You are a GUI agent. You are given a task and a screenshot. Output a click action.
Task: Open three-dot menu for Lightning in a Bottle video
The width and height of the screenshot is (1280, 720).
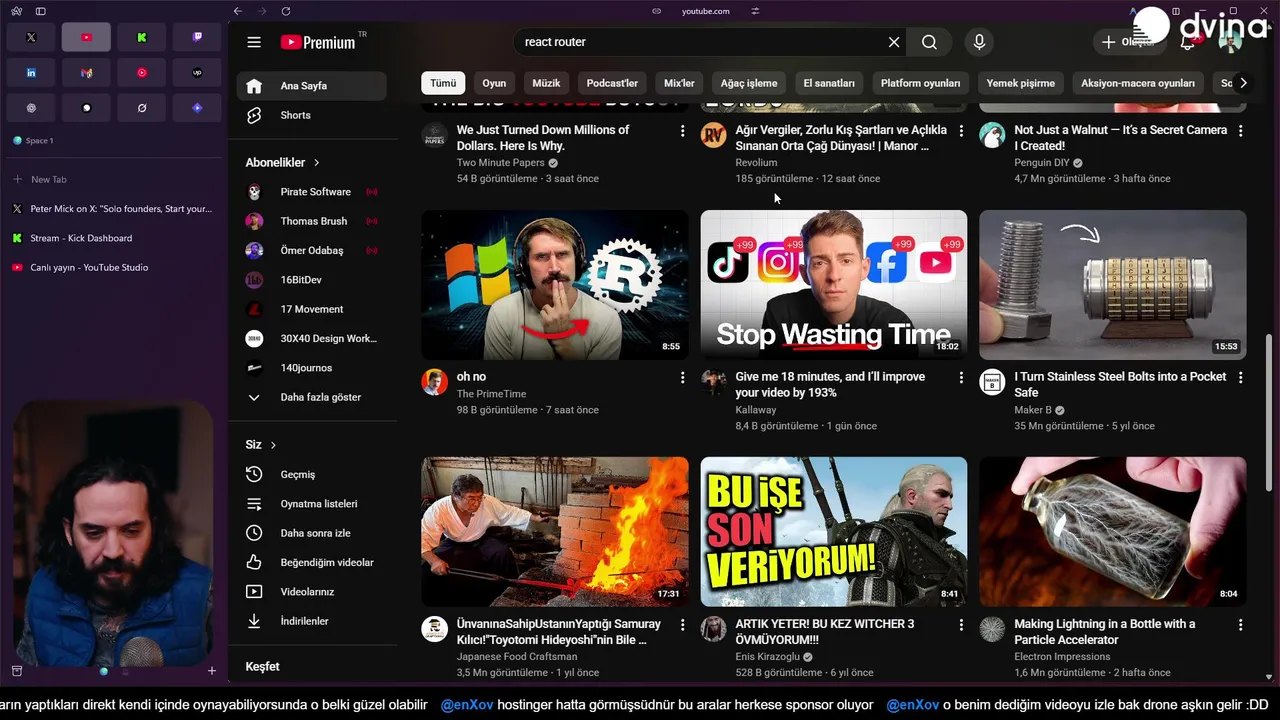click(1241, 625)
